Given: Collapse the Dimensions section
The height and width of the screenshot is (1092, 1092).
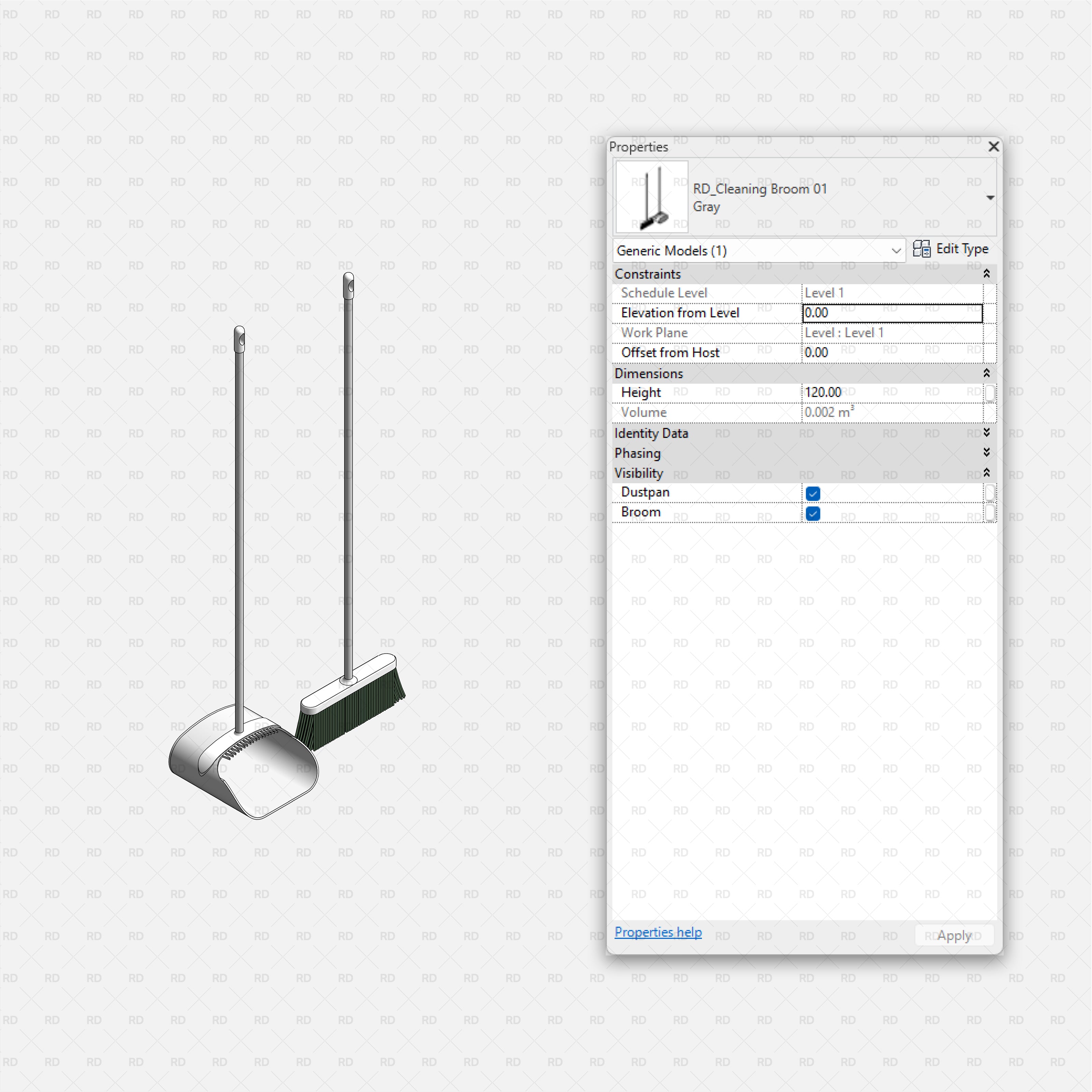Looking at the screenshot, I should tap(986, 373).
